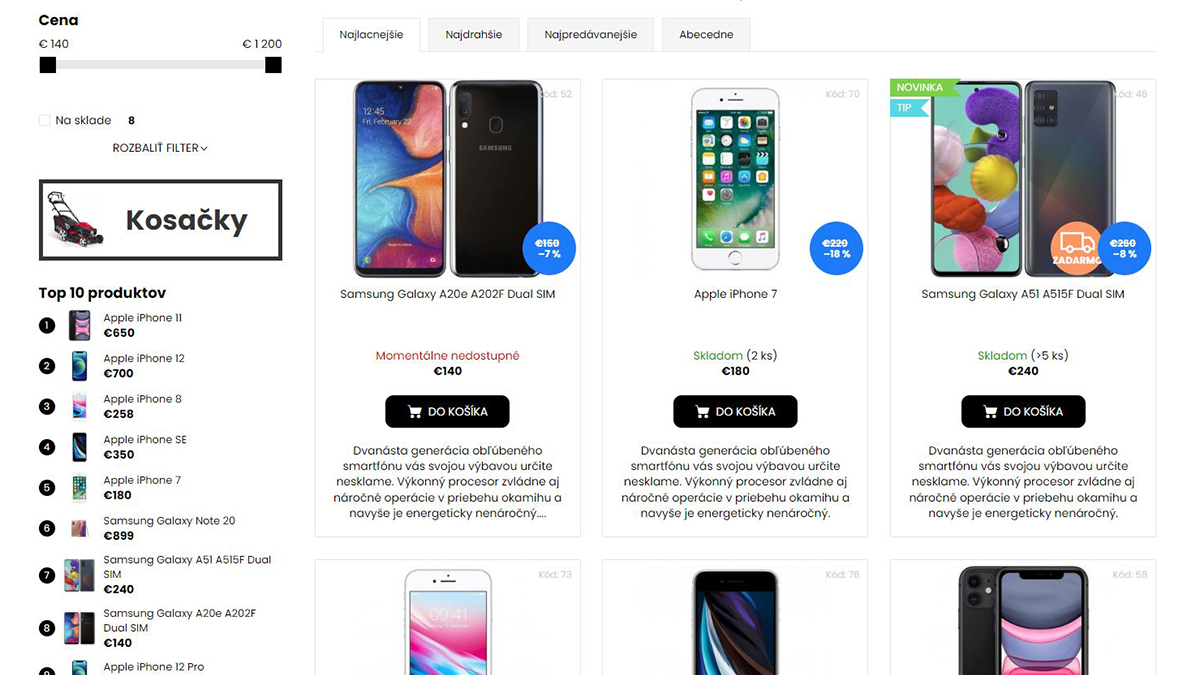Screen dimensions: 1200x675
Task: Select the Najlacnejšie sorting tab
Action: [x=371, y=34]
